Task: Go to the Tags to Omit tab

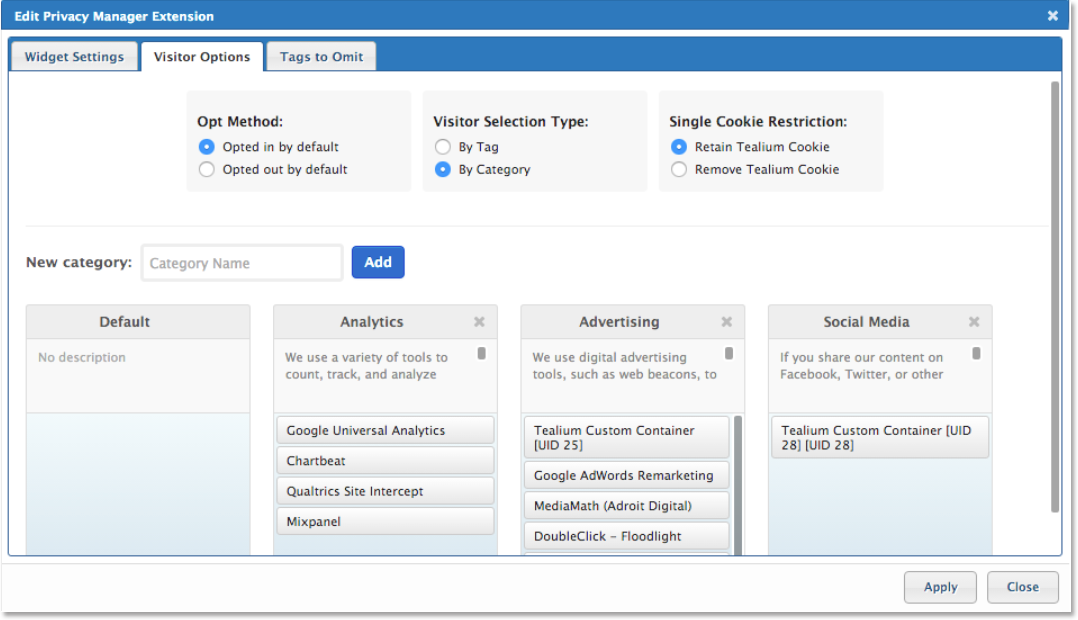Action: coord(321,56)
